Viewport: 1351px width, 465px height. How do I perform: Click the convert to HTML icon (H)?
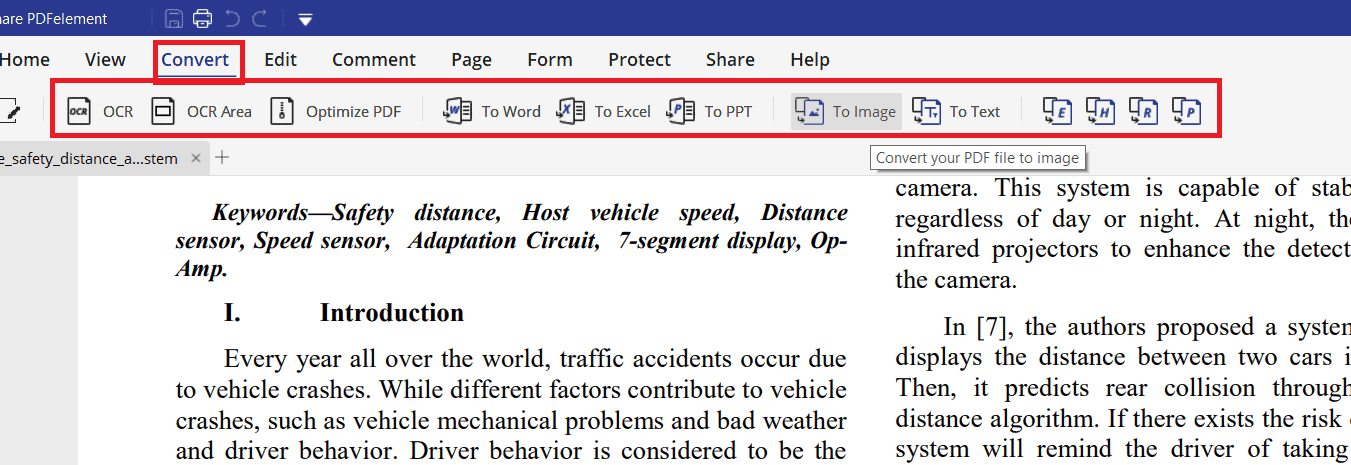coord(1100,111)
